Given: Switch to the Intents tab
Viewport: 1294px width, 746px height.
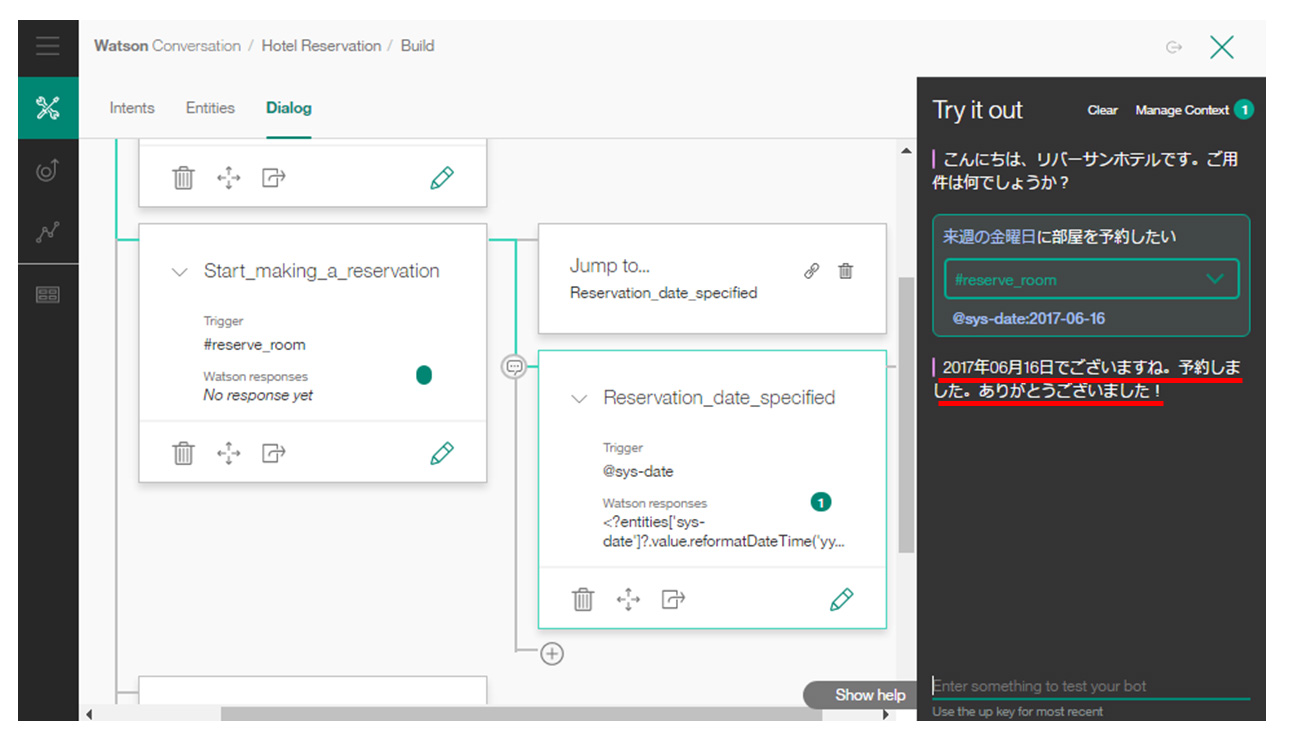Looking at the screenshot, I should click(x=132, y=108).
